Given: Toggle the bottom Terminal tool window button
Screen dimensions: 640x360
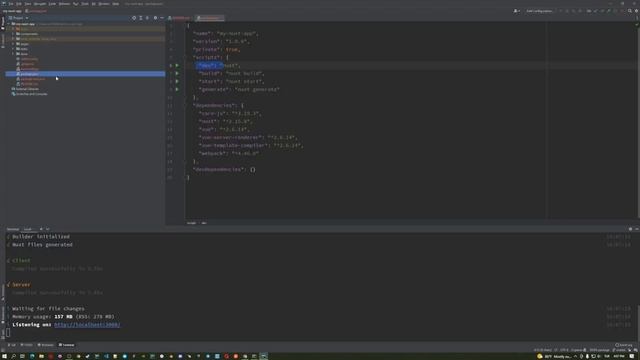Looking at the screenshot, I should click(67, 345).
